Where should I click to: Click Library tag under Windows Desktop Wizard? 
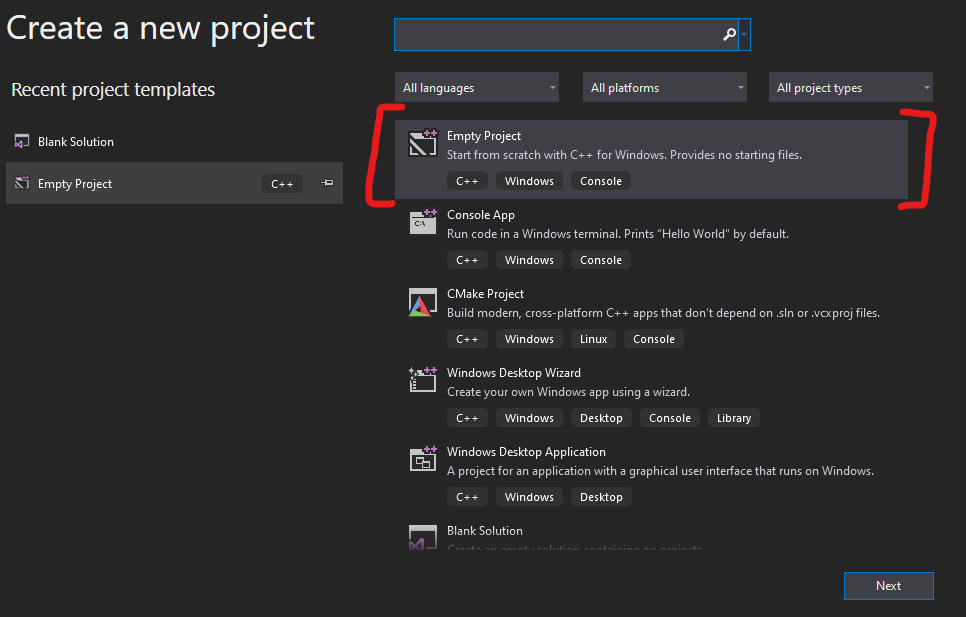click(x=734, y=417)
